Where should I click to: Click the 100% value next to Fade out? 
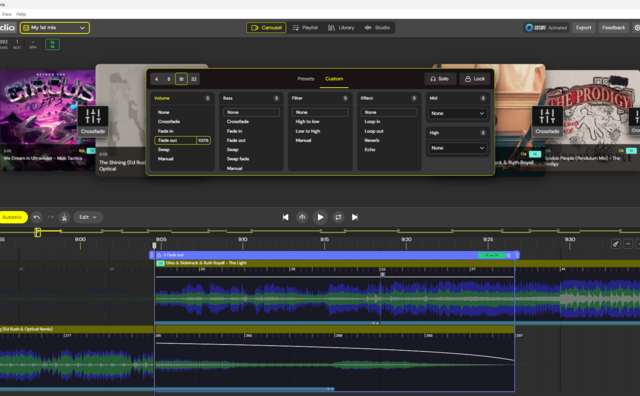[203, 140]
